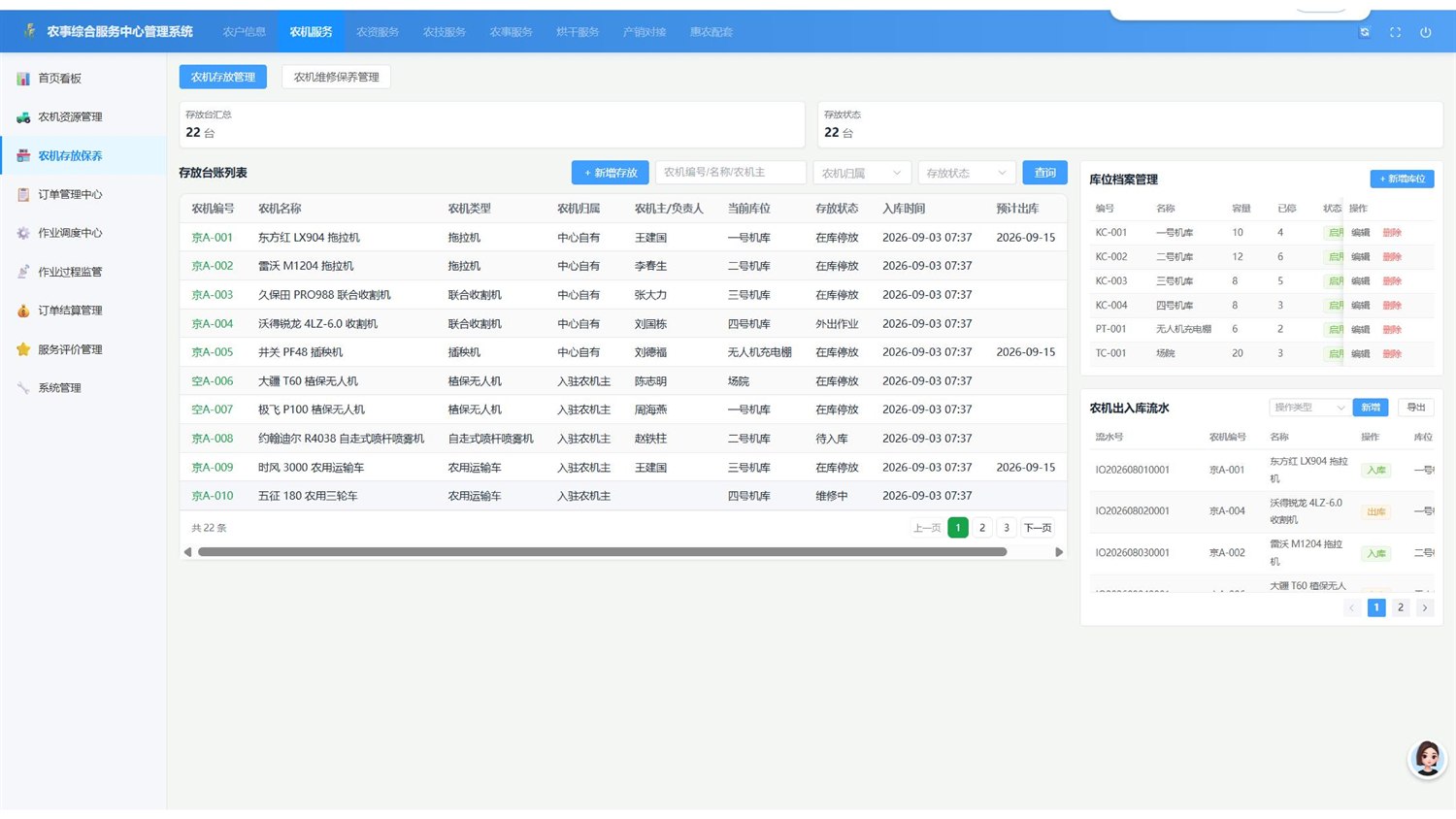Screen dimensions: 1456x819
Task: Select the 农机维修保养管理 tab
Action: [337, 78]
